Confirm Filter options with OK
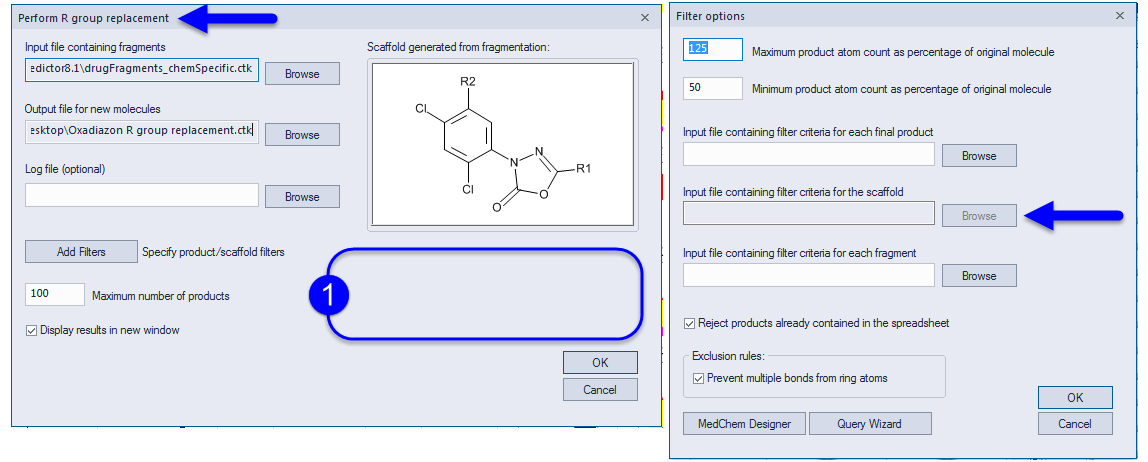 1075,398
